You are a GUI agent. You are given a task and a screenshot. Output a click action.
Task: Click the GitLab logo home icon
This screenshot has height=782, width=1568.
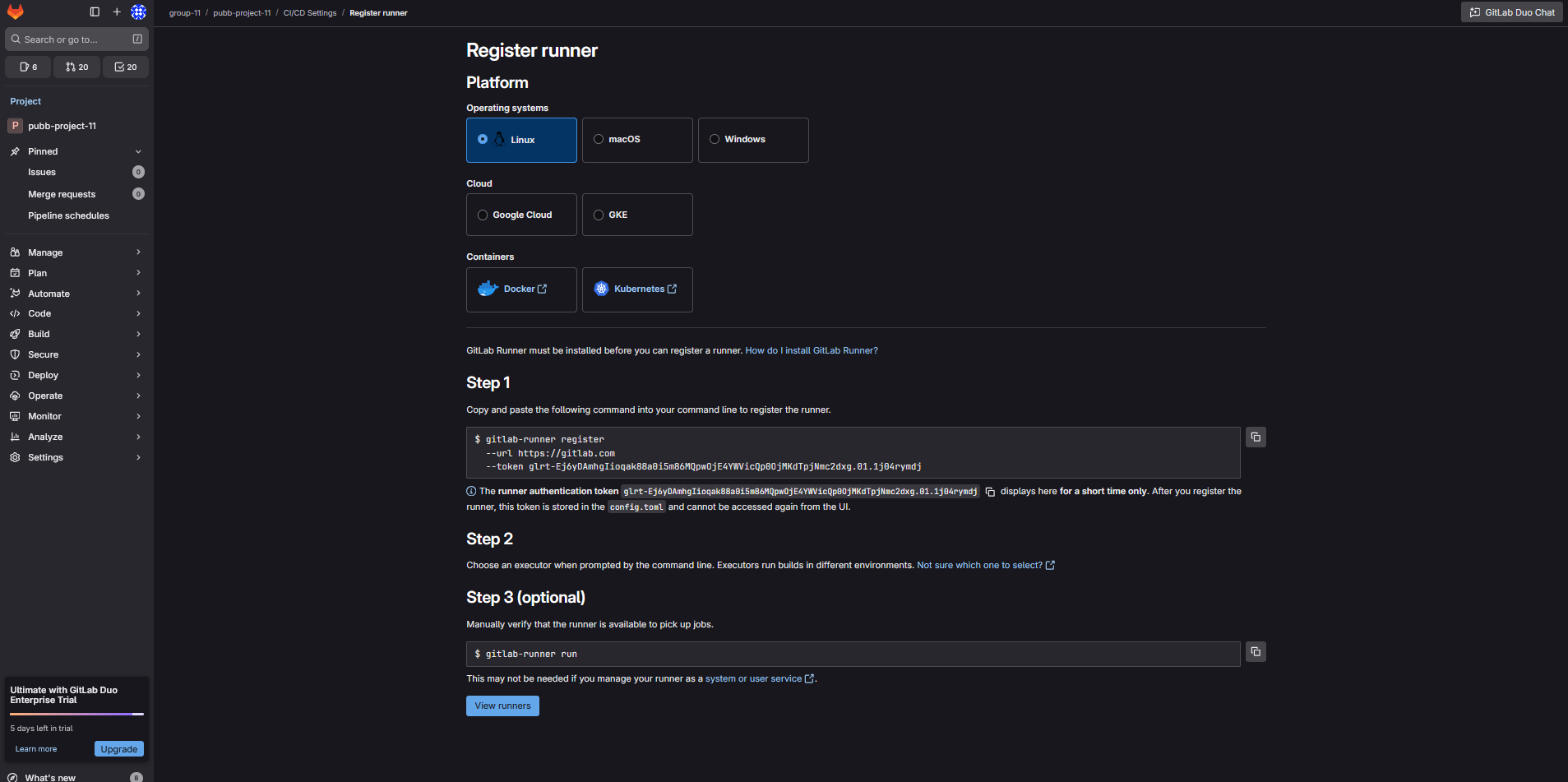(16, 12)
